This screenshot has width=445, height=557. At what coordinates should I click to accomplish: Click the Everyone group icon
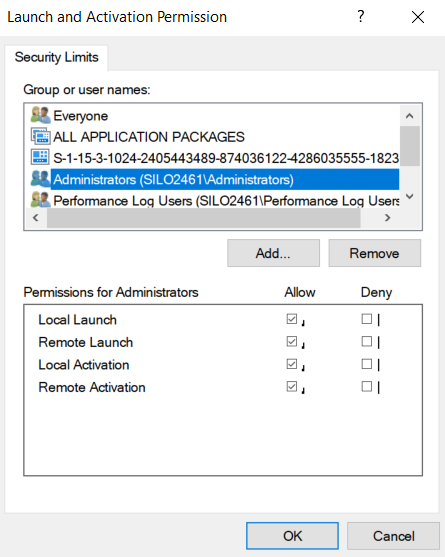[x=40, y=115]
